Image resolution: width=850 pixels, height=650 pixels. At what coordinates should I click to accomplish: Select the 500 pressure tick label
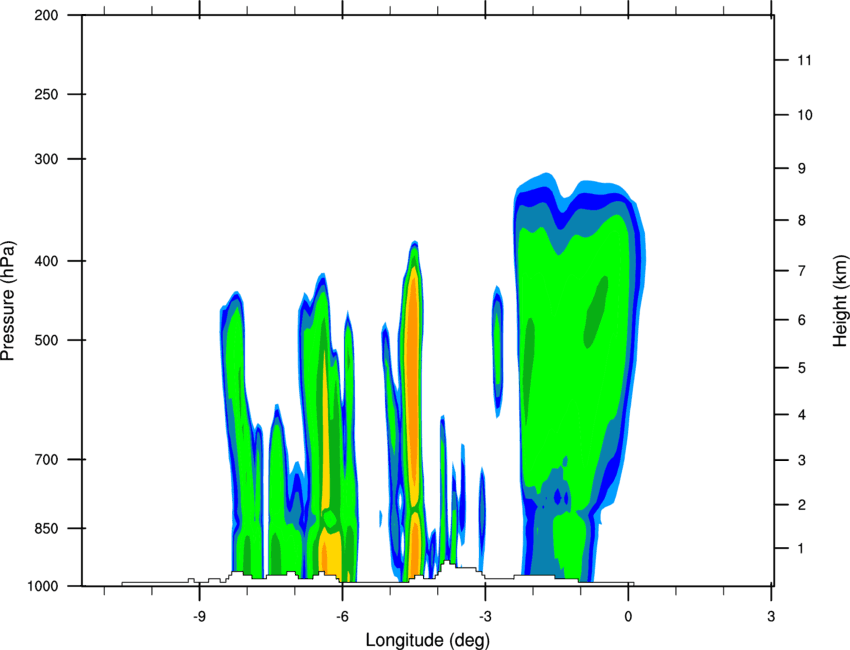tap(47, 340)
